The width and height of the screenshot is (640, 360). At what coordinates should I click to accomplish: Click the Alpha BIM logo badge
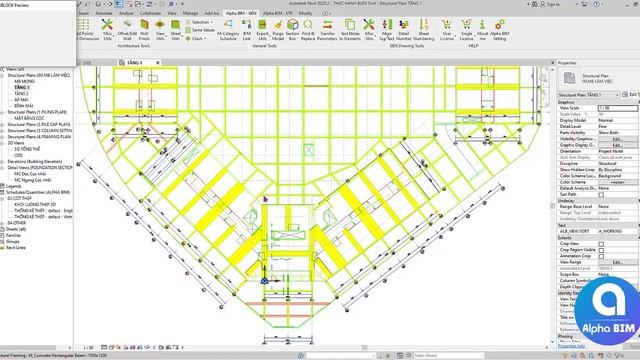point(607,310)
